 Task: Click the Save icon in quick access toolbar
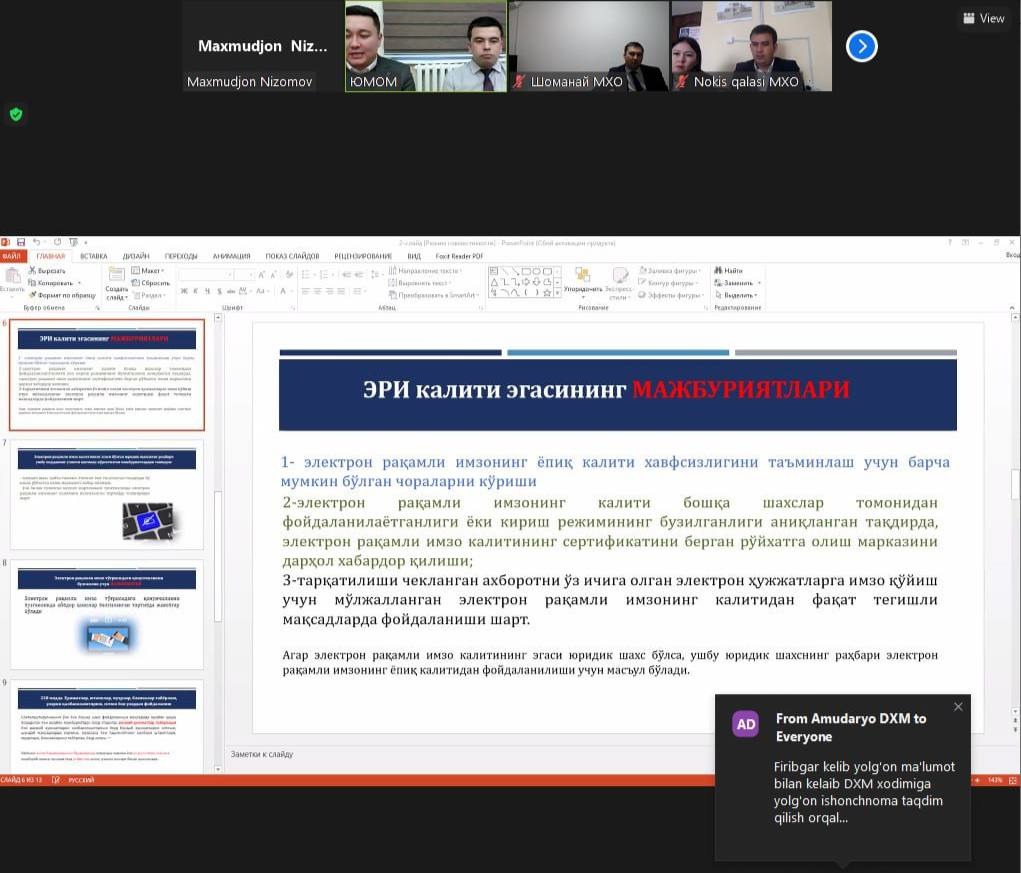coord(21,242)
